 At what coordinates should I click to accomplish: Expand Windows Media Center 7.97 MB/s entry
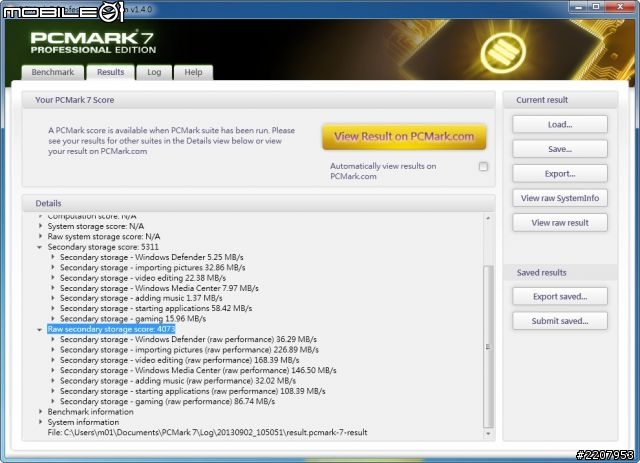53,288
